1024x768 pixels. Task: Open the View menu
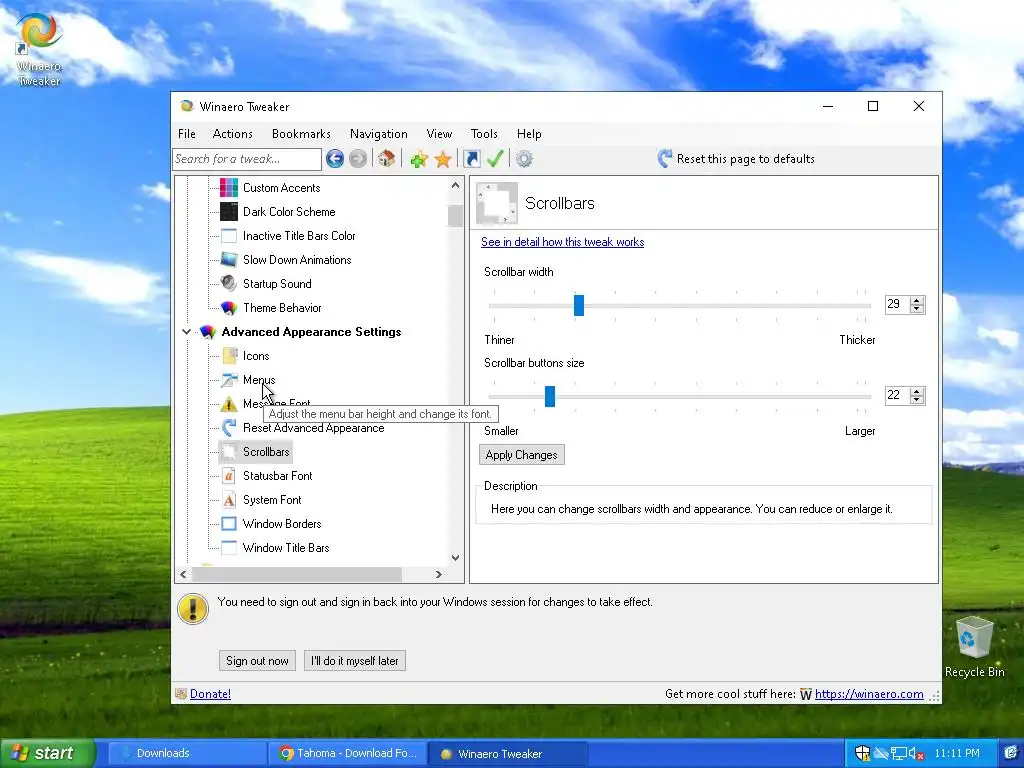click(439, 134)
